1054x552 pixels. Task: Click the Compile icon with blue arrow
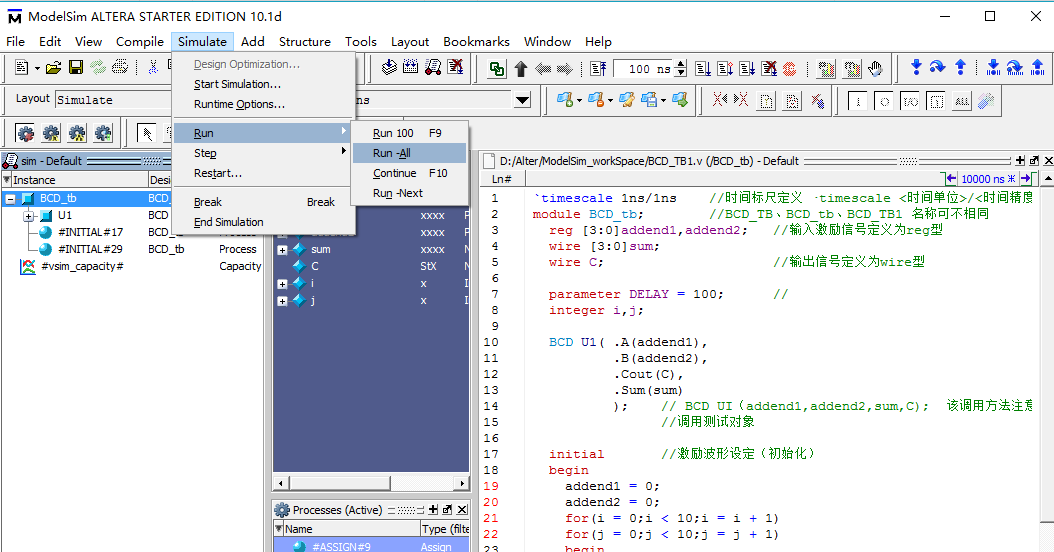point(389,67)
